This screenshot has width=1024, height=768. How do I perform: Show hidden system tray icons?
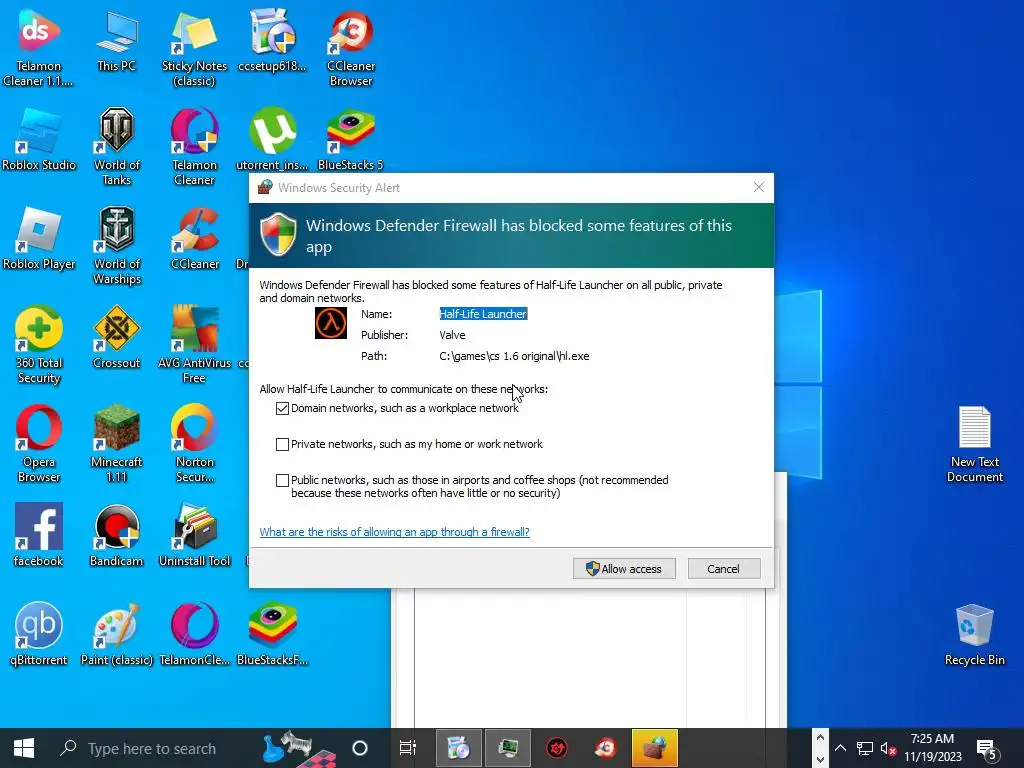coord(840,748)
